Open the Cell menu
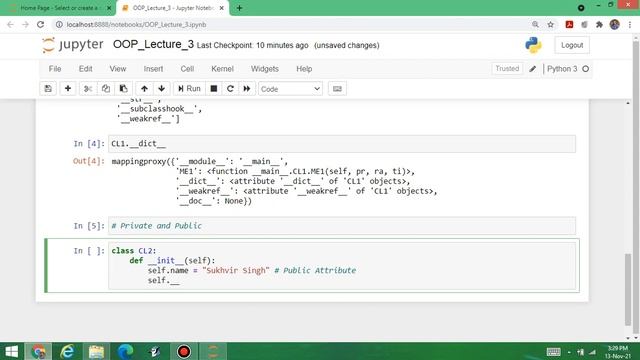Screen dimensions: 640x360 point(187,69)
